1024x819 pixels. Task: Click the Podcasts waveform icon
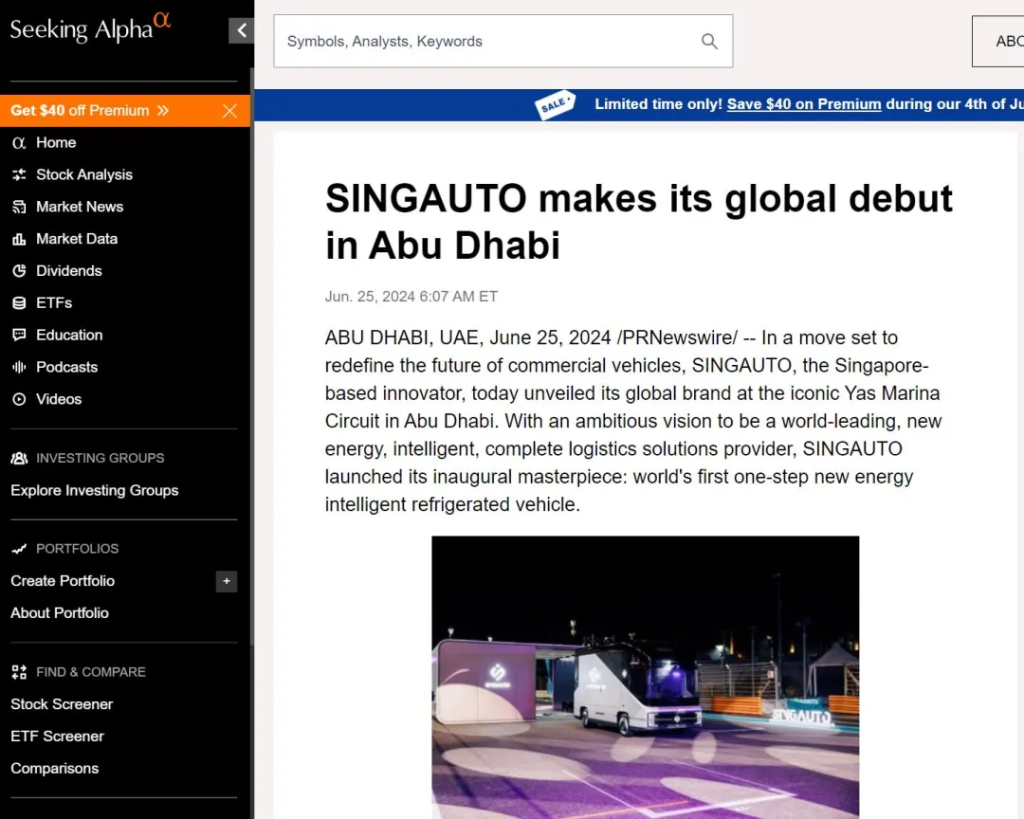coord(18,367)
